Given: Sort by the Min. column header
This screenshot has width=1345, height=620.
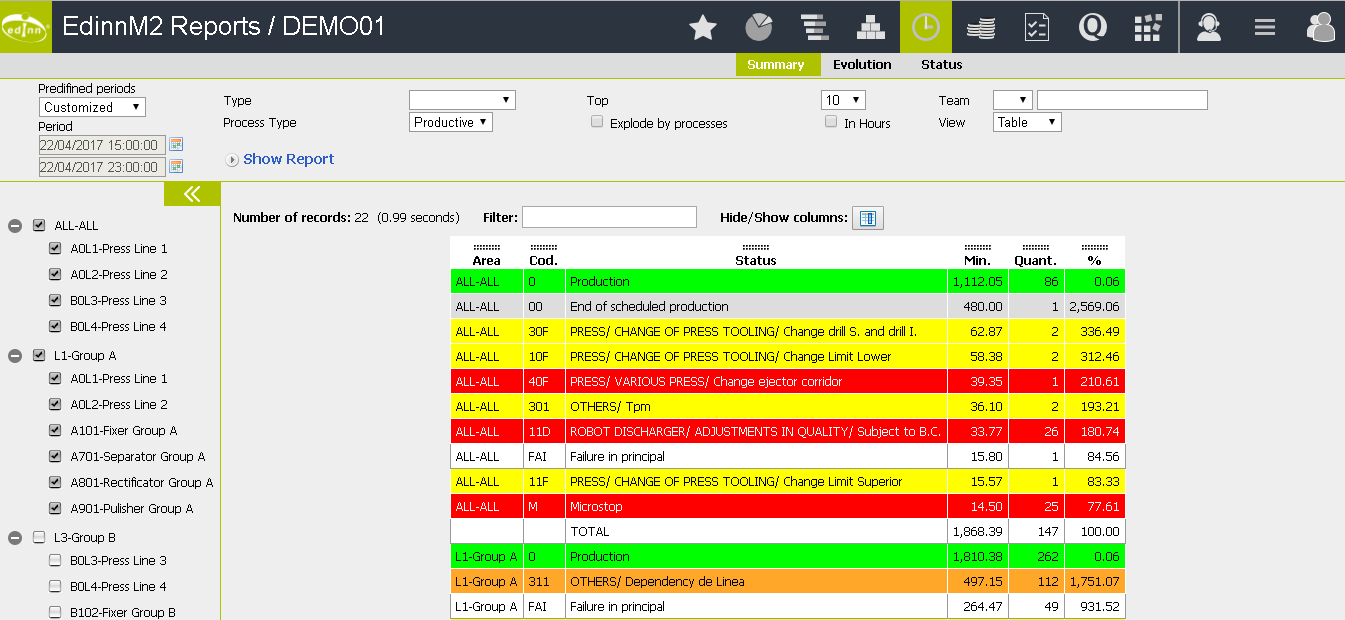Looking at the screenshot, I should point(977,260).
